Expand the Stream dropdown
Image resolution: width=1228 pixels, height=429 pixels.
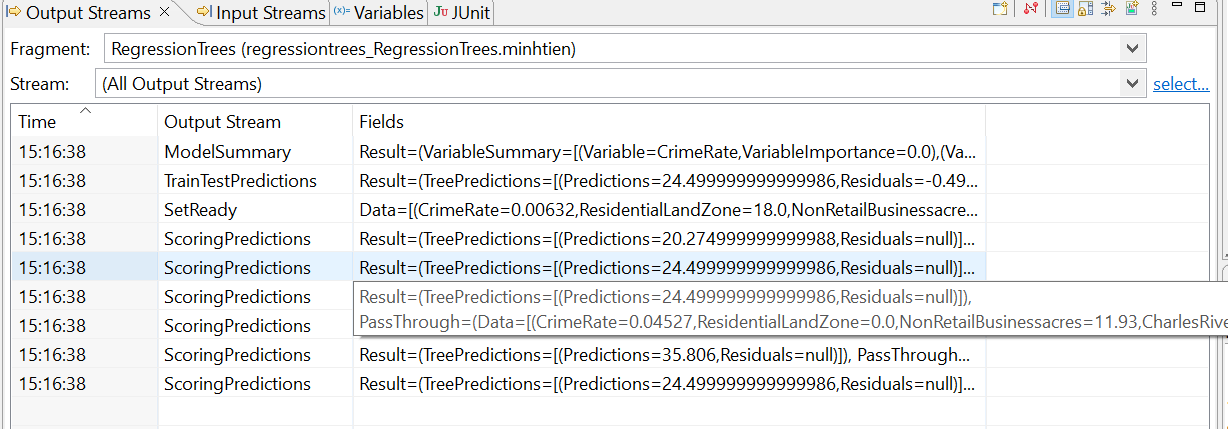(x=1132, y=84)
